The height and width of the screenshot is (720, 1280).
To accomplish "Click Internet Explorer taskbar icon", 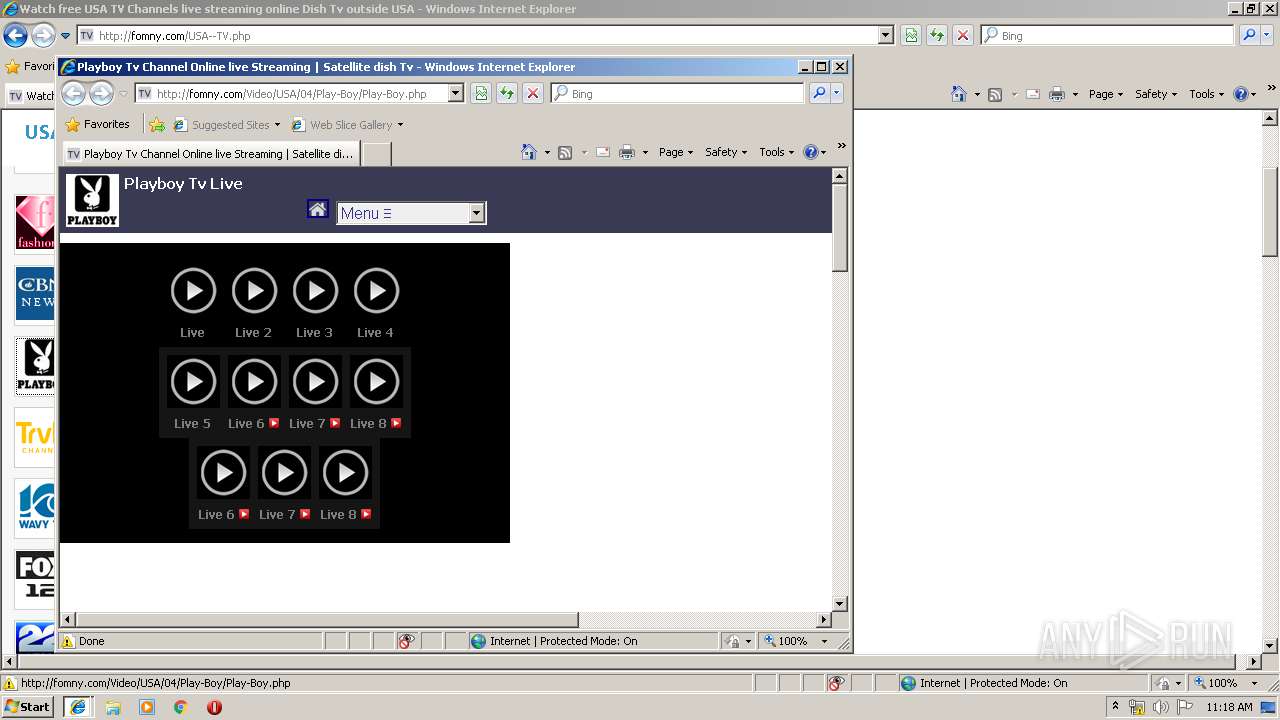I will coord(77,707).
